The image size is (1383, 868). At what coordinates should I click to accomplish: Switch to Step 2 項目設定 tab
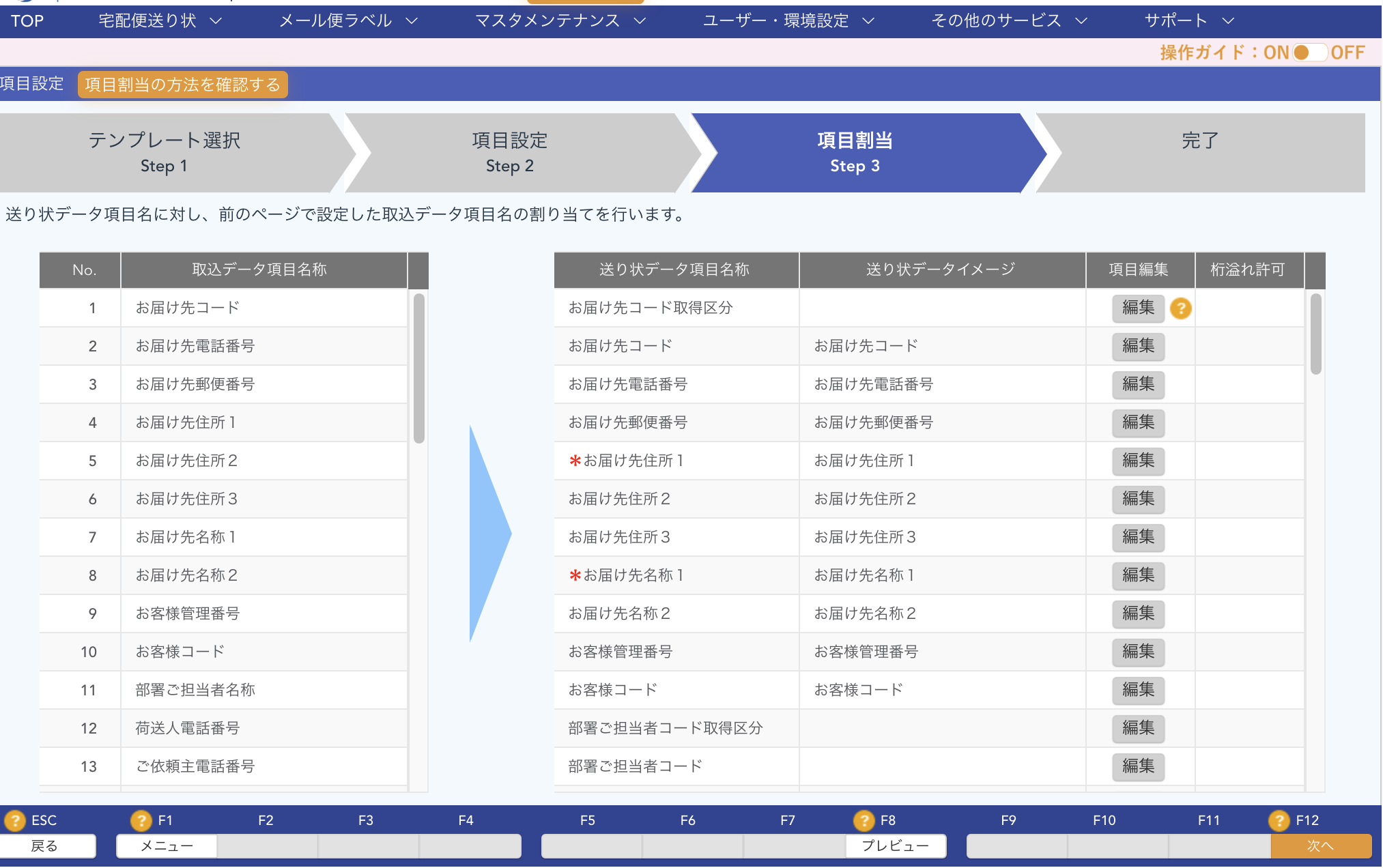coord(510,151)
